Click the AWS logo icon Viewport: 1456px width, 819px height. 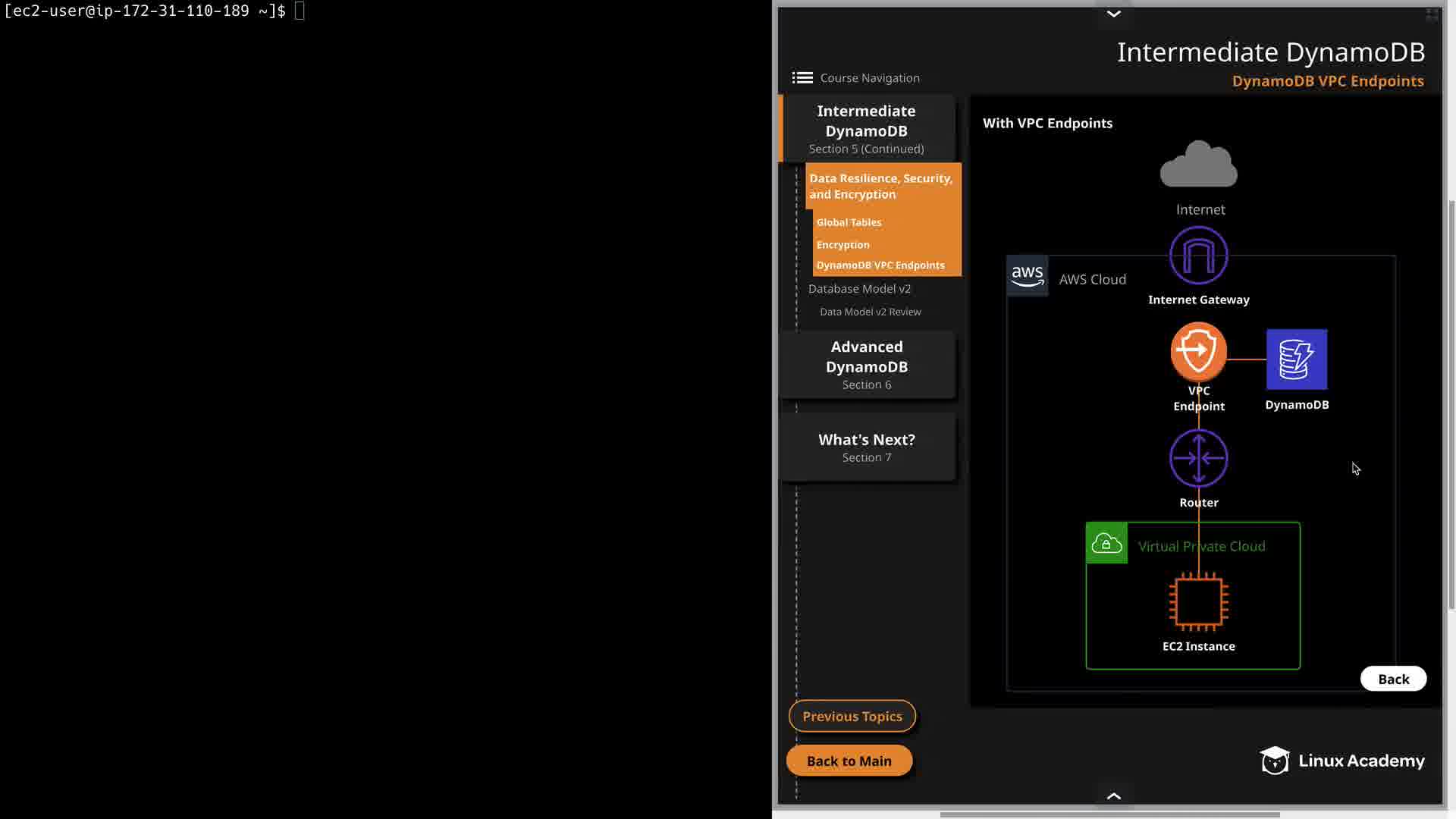click(1028, 276)
